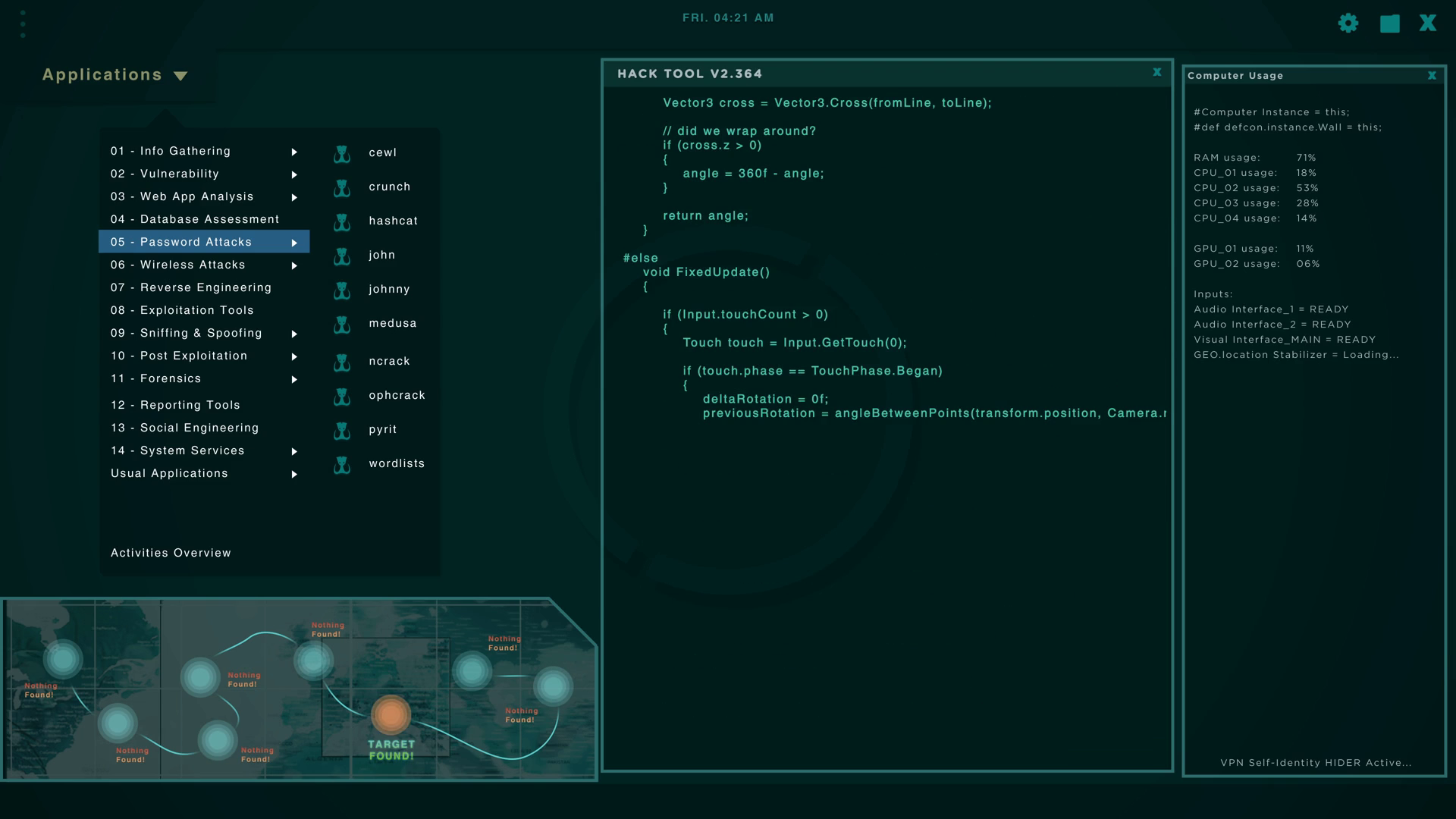Click the cewl tool icon

[x=342, y=154]
